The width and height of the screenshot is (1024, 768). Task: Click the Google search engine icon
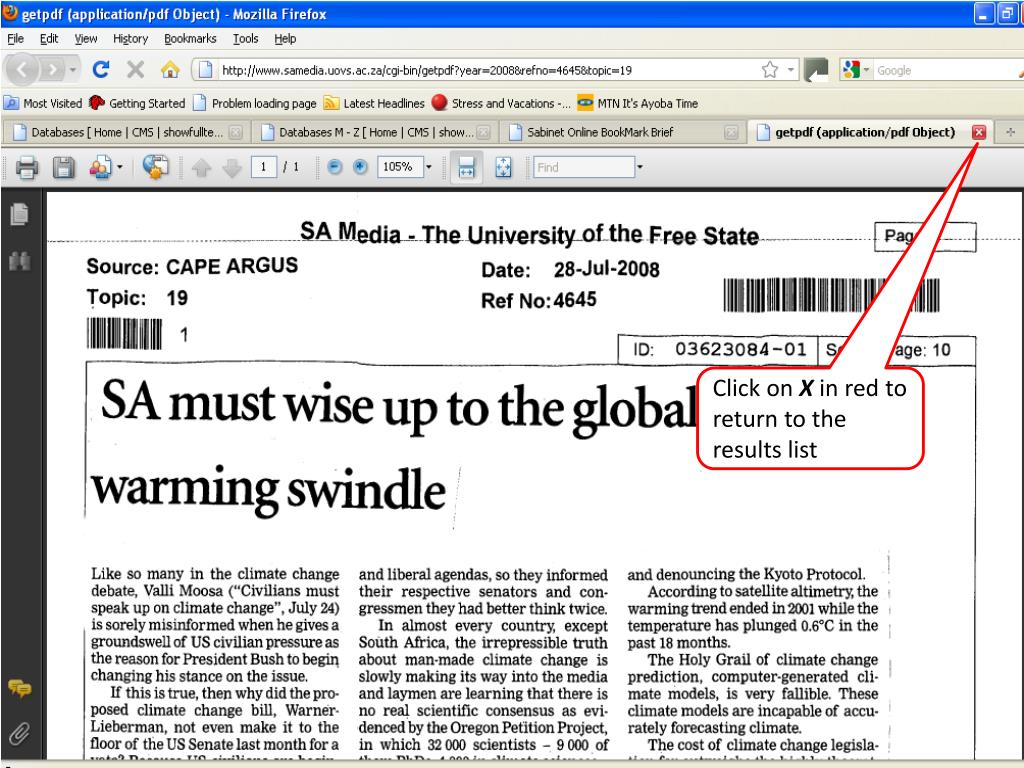851,69
